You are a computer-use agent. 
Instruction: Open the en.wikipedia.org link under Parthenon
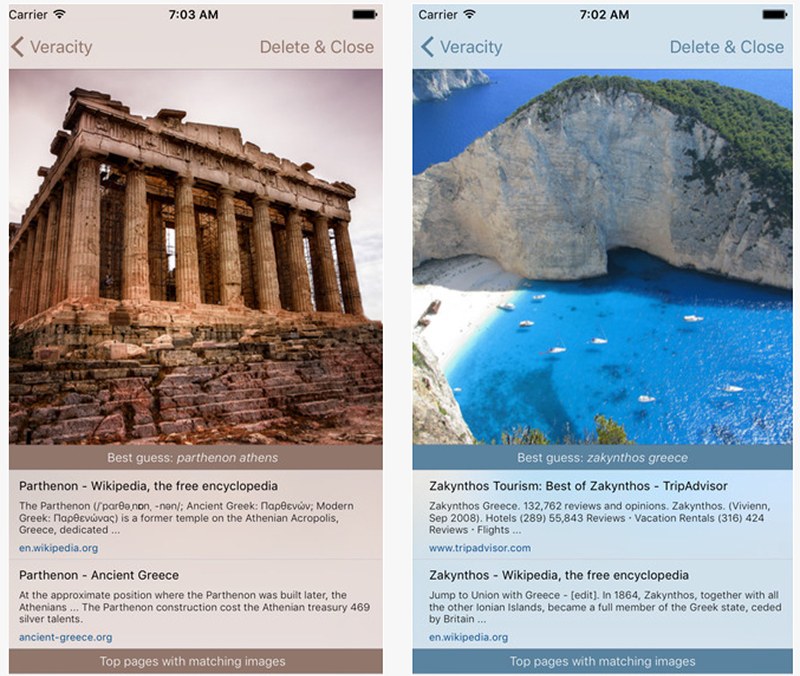[x=59, y=548]
